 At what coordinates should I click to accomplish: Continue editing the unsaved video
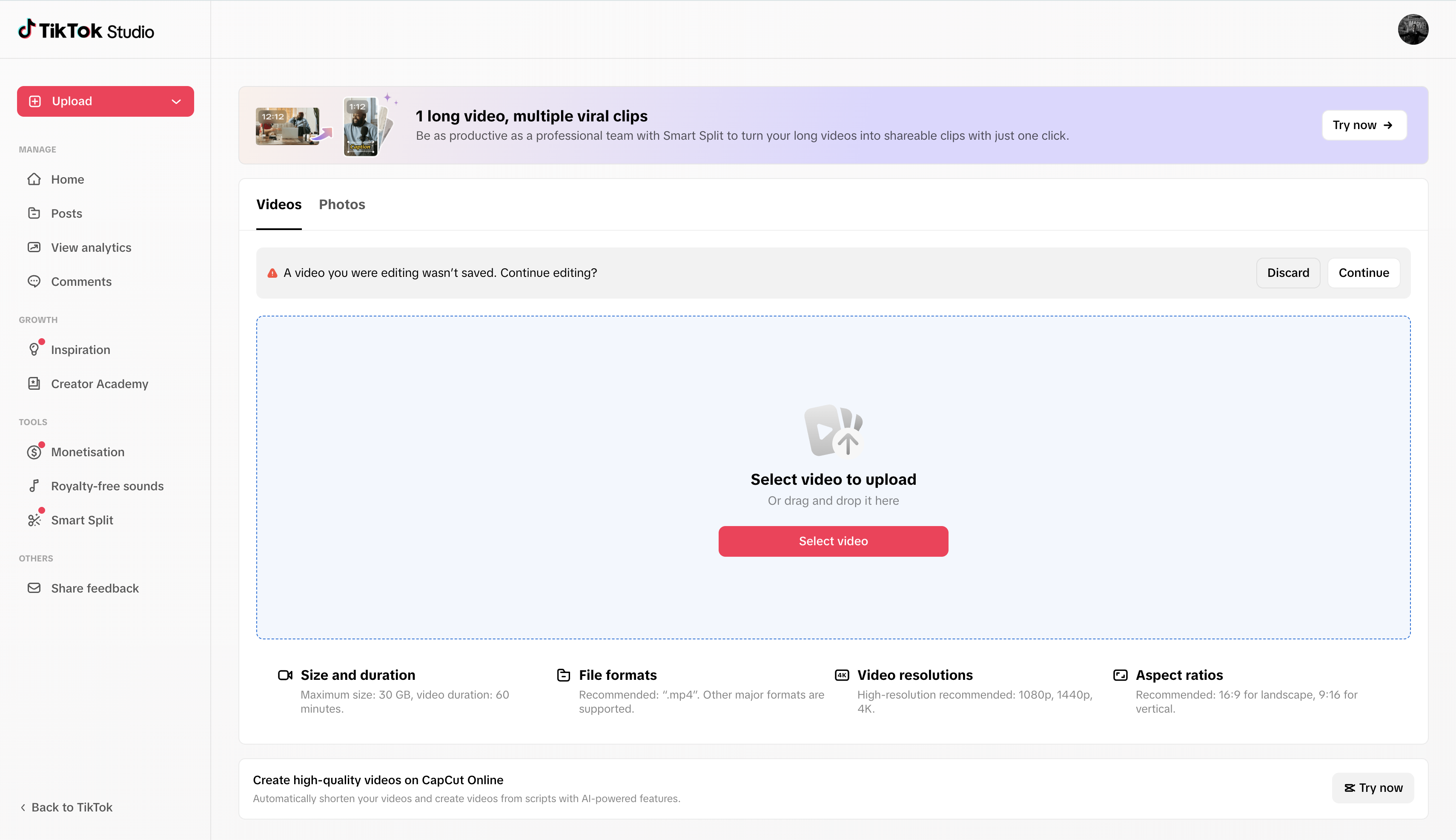click(x=1363, y=273)
